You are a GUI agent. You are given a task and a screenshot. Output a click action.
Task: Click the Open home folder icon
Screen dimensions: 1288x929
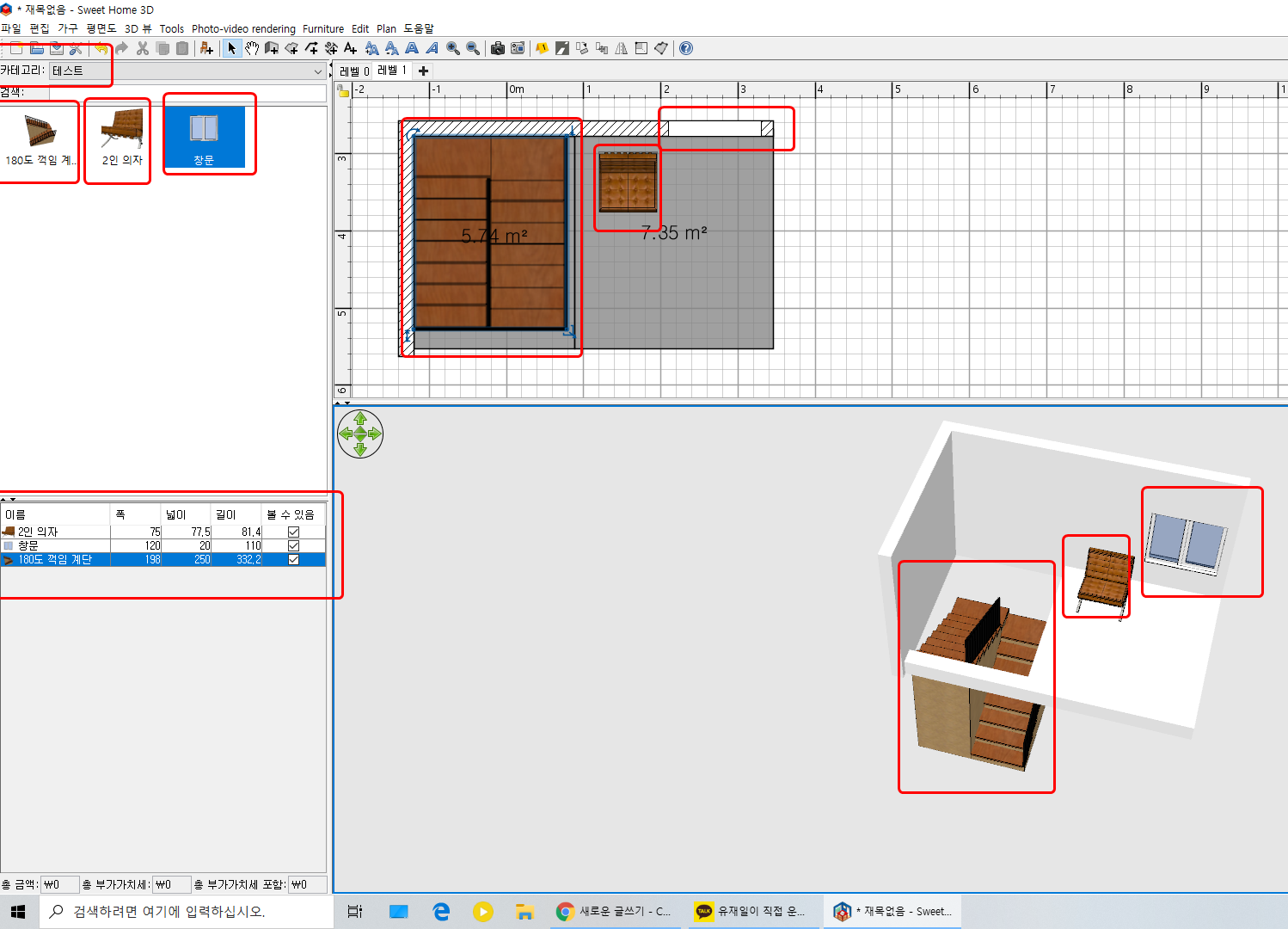click(x=36, y=48)
